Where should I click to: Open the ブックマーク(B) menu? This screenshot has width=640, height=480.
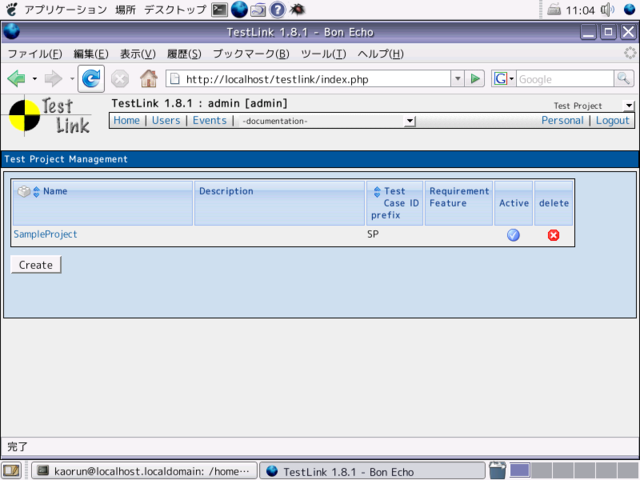click(x=251, y=54)
